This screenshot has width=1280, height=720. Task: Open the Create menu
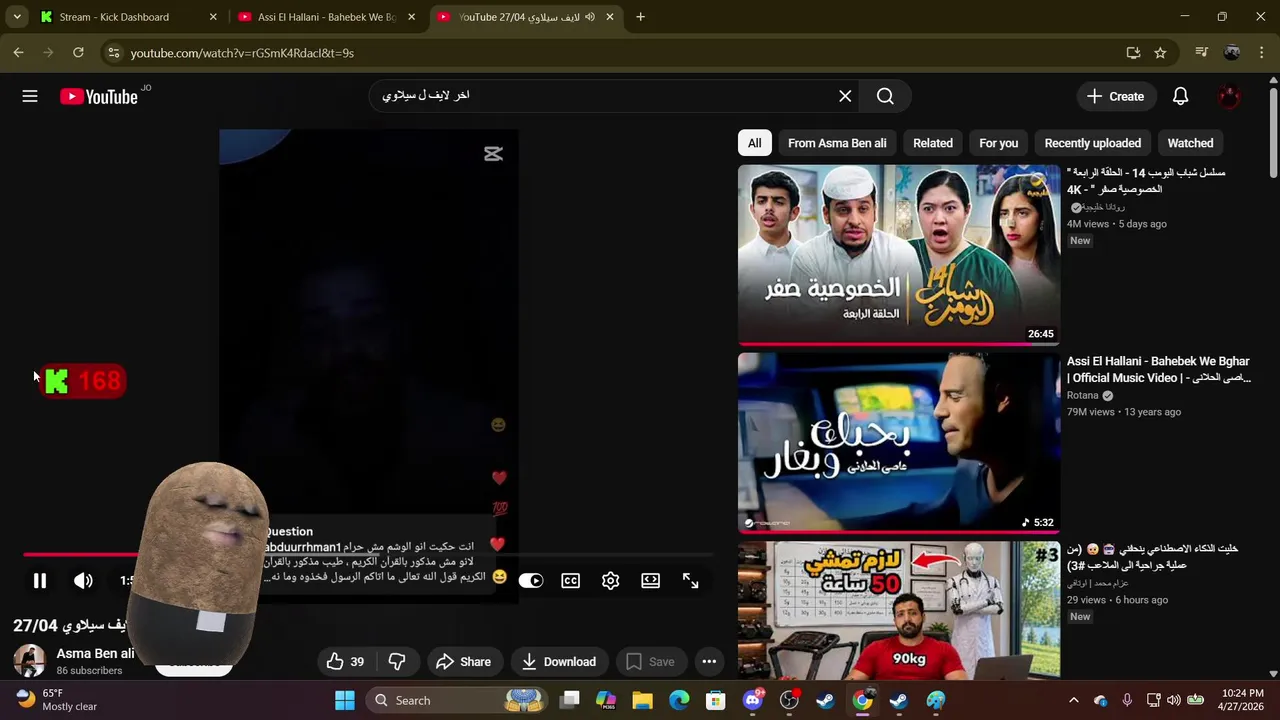point(1115,96)
